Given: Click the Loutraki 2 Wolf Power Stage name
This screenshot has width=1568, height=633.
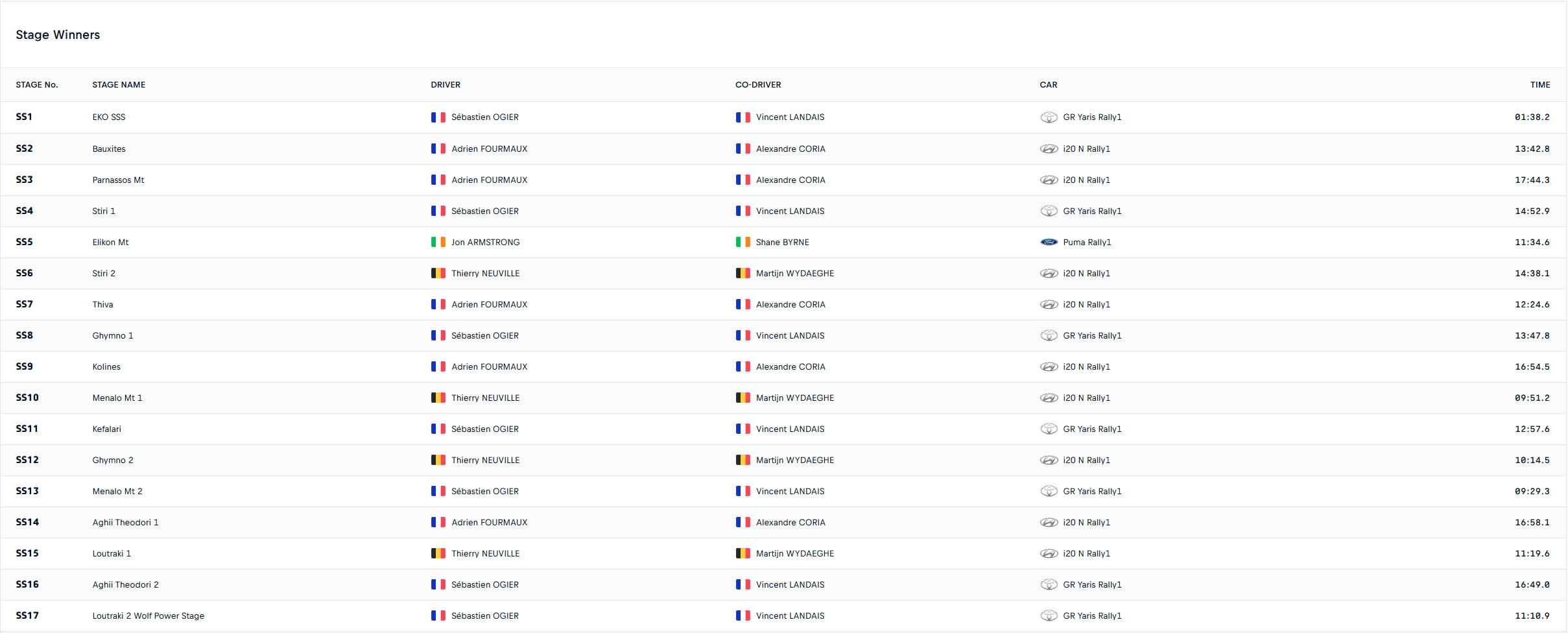Looking at the screenshot, I should (x=148, y=615).
